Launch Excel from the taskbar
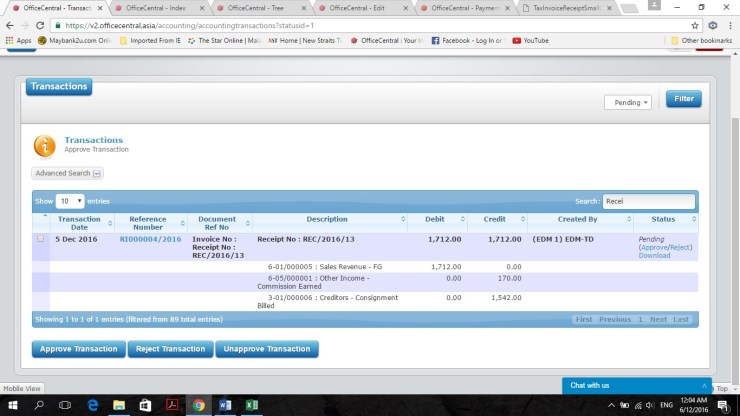The image size is (740, 416). click(x=252, y=405)
